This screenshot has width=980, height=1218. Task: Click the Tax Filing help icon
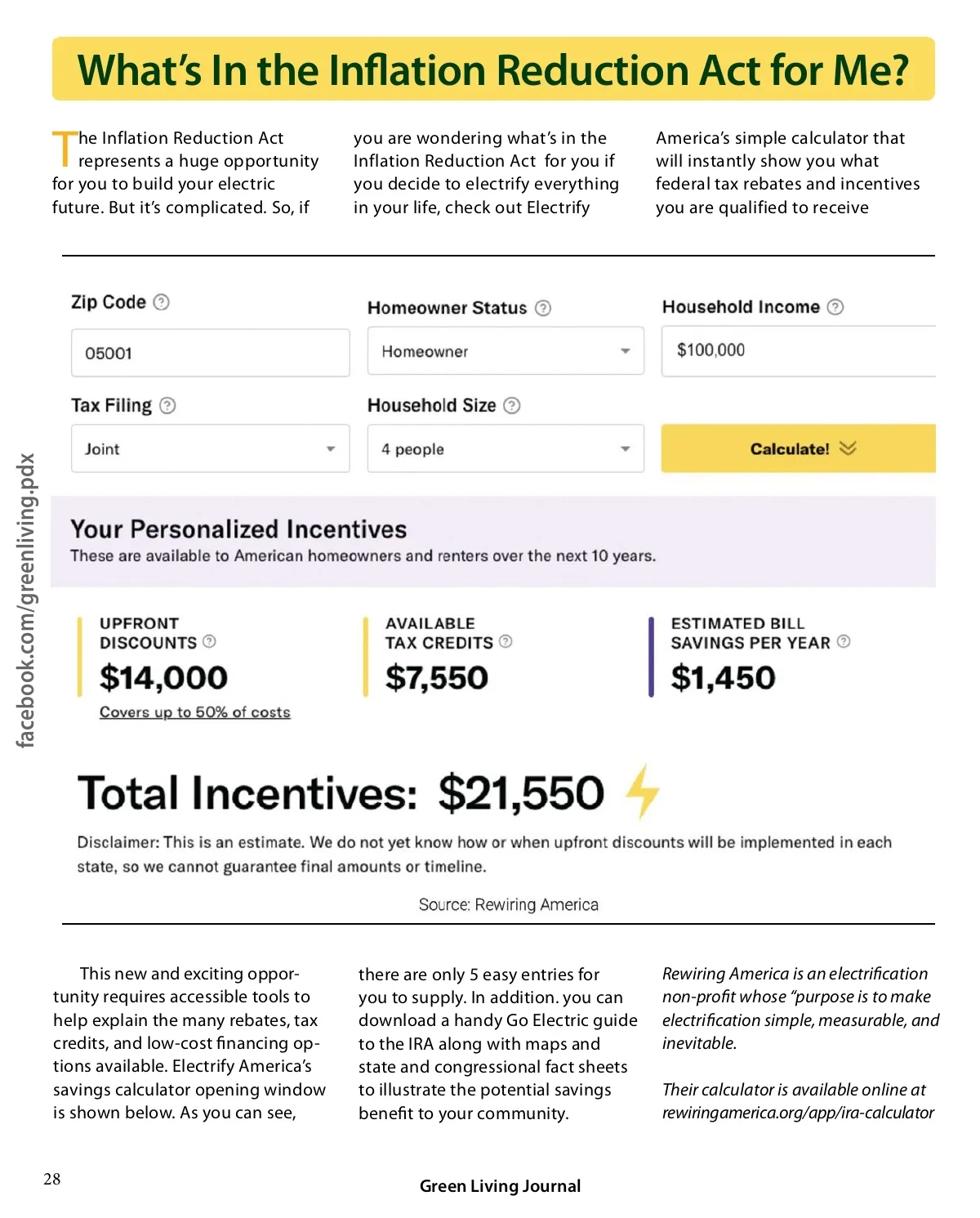click(167, 405)
